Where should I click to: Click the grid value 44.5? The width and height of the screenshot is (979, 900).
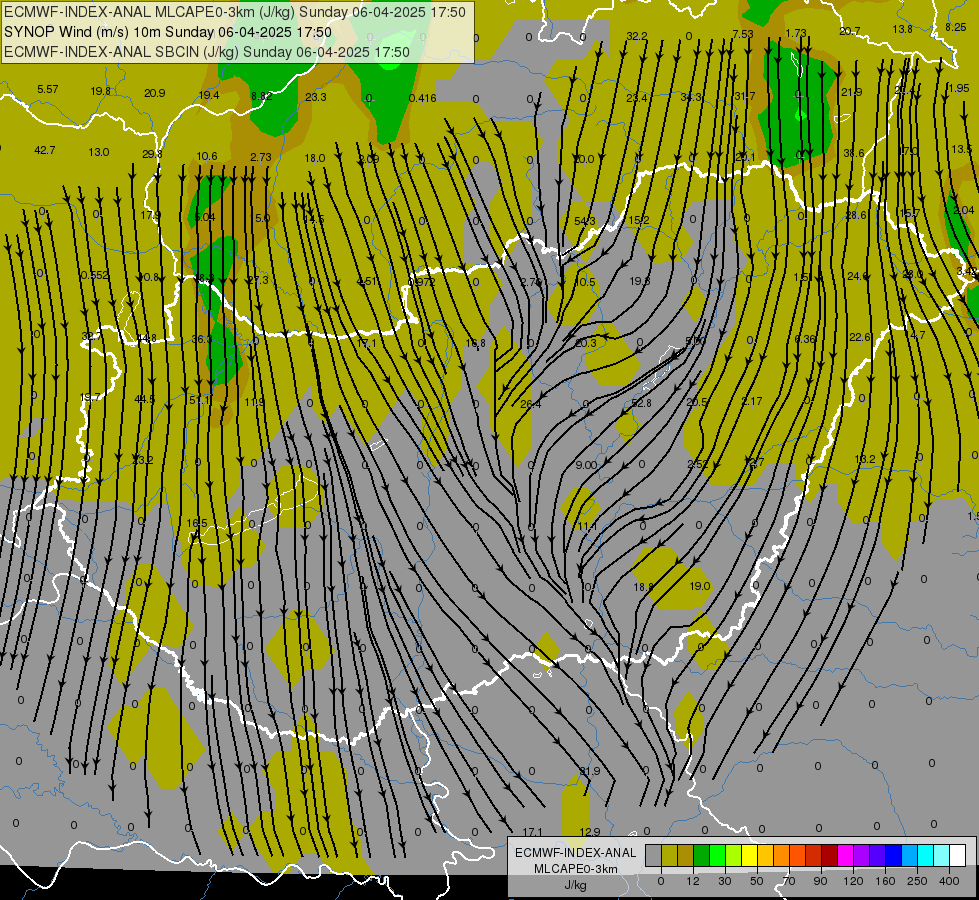(x=145, y=399)
